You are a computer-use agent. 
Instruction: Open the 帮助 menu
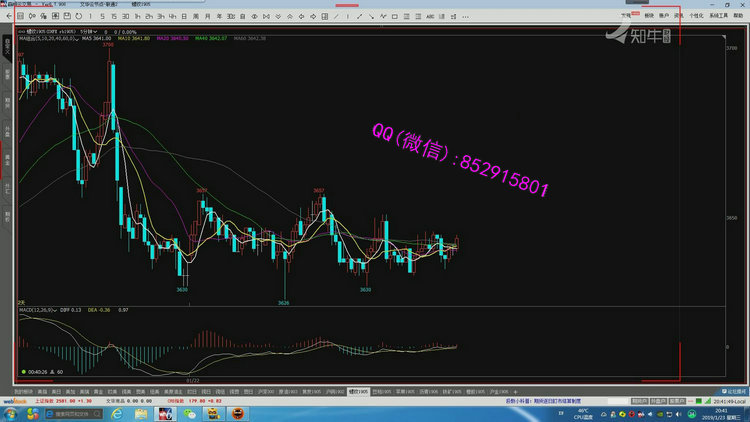tap(740, 16)
